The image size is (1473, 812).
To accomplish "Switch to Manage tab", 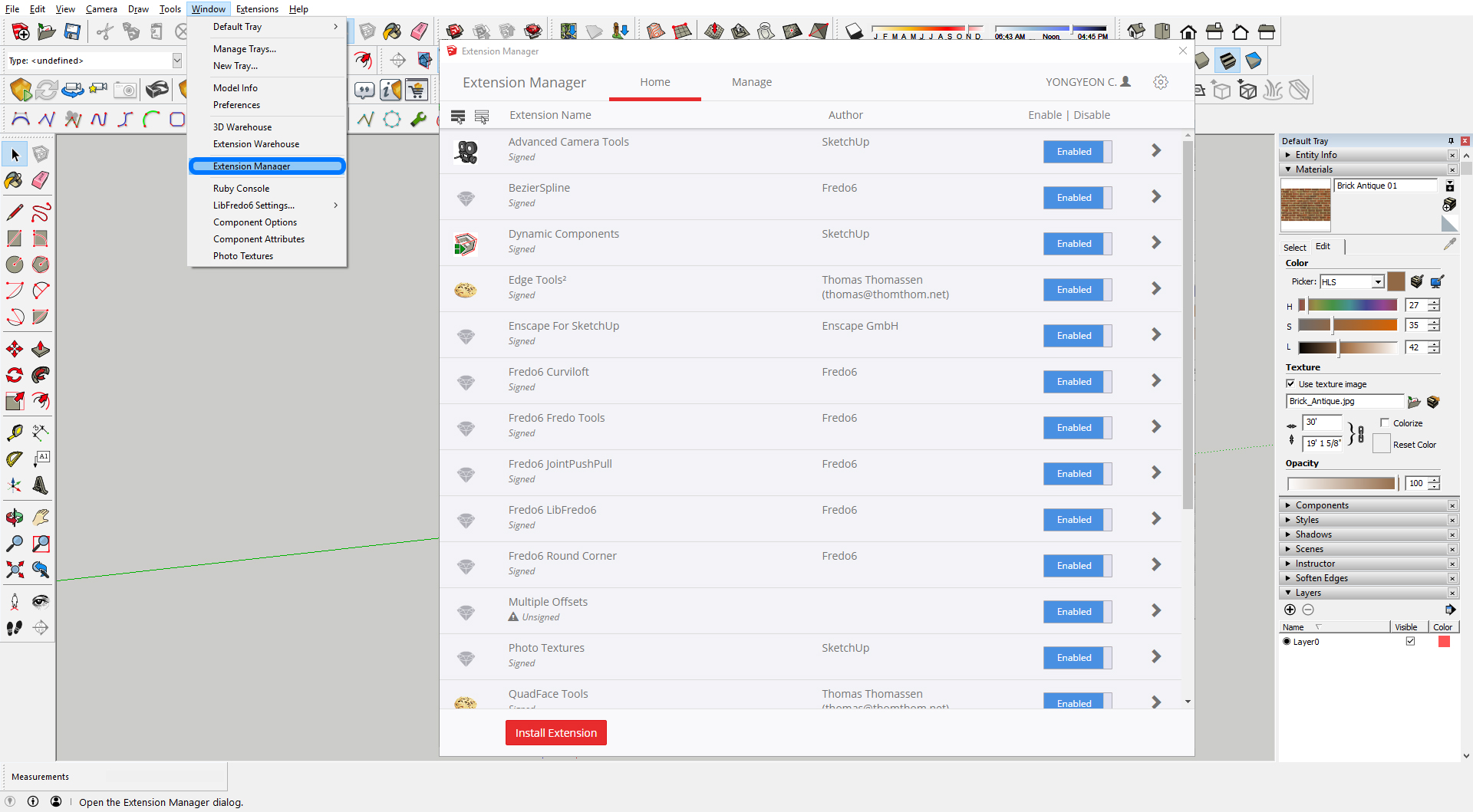I will (752, 82).
